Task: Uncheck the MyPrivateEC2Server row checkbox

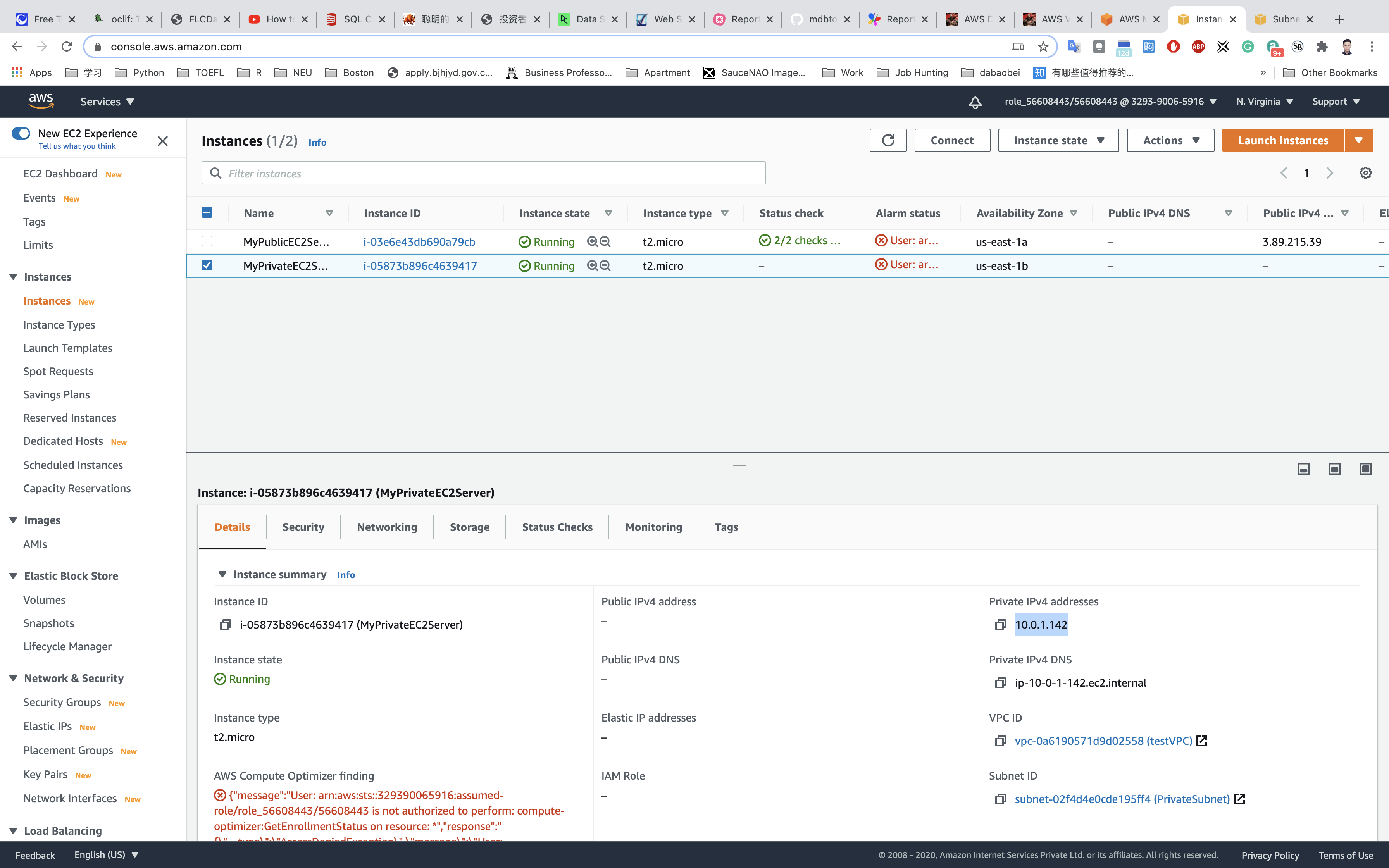Action: (207, 265)
